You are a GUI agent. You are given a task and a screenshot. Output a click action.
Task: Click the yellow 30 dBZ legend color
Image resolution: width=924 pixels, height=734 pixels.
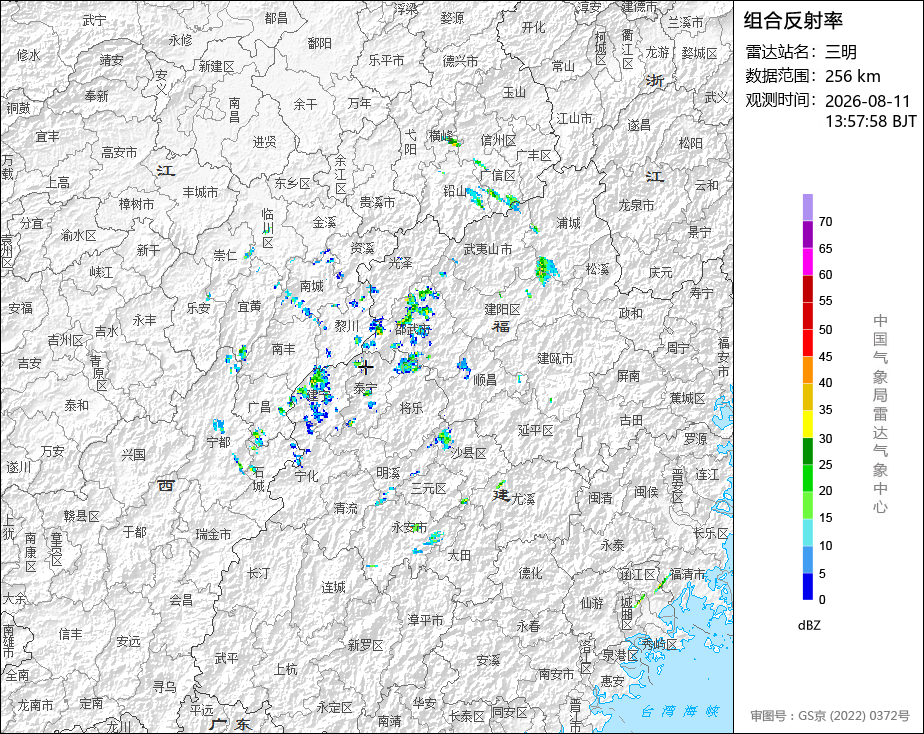click(x=807, y=424)
